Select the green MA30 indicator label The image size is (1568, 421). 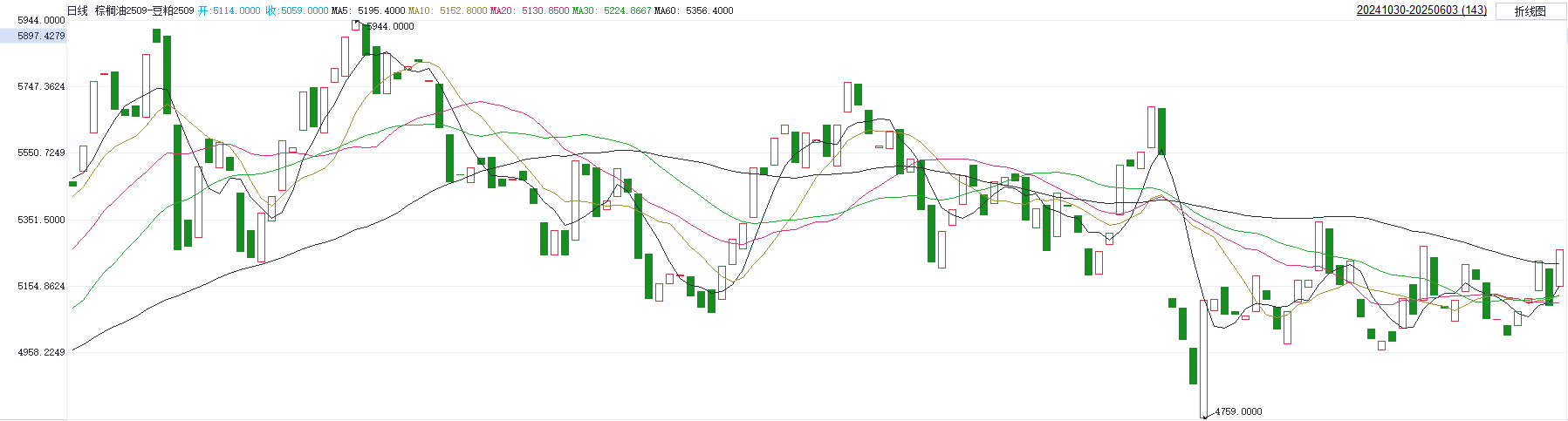pos(612,10)
